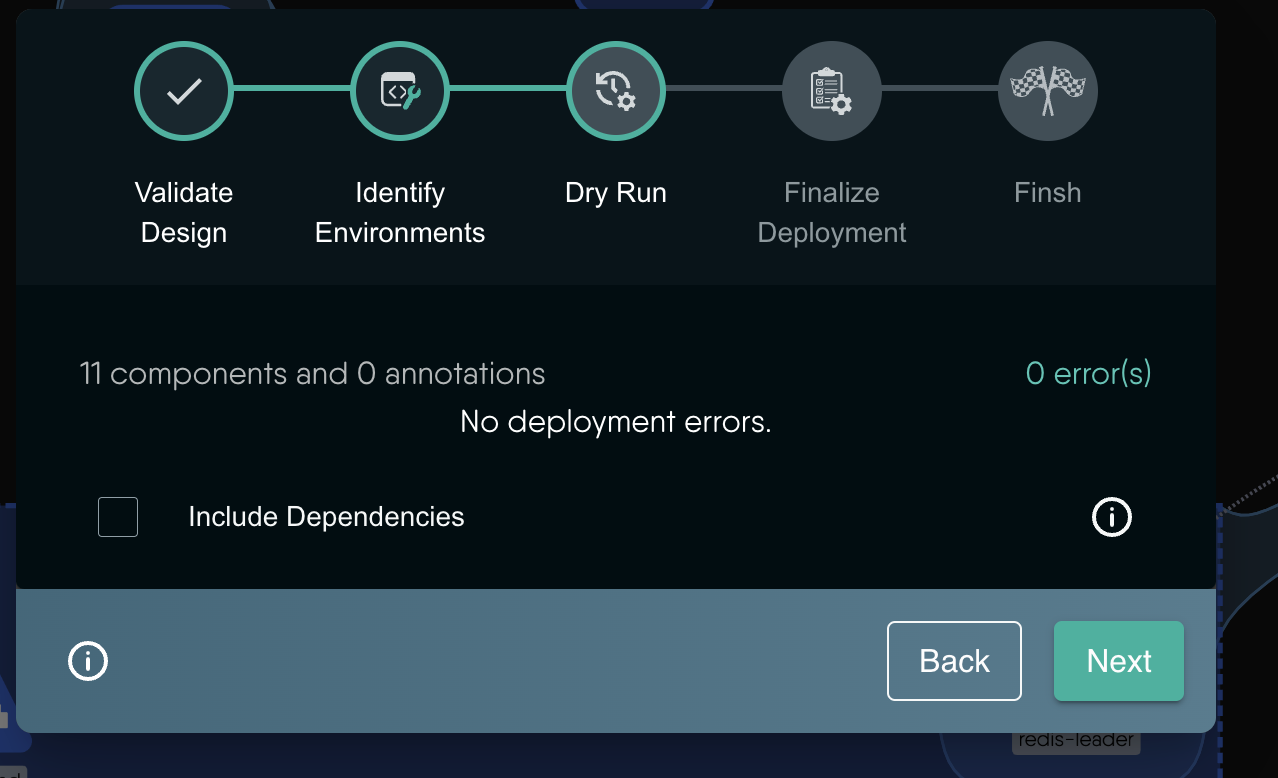The width and height of the screenshot is (1278, 778).
Task: Click the info icon in the bottom-left footer
Action: coord(87,661)
